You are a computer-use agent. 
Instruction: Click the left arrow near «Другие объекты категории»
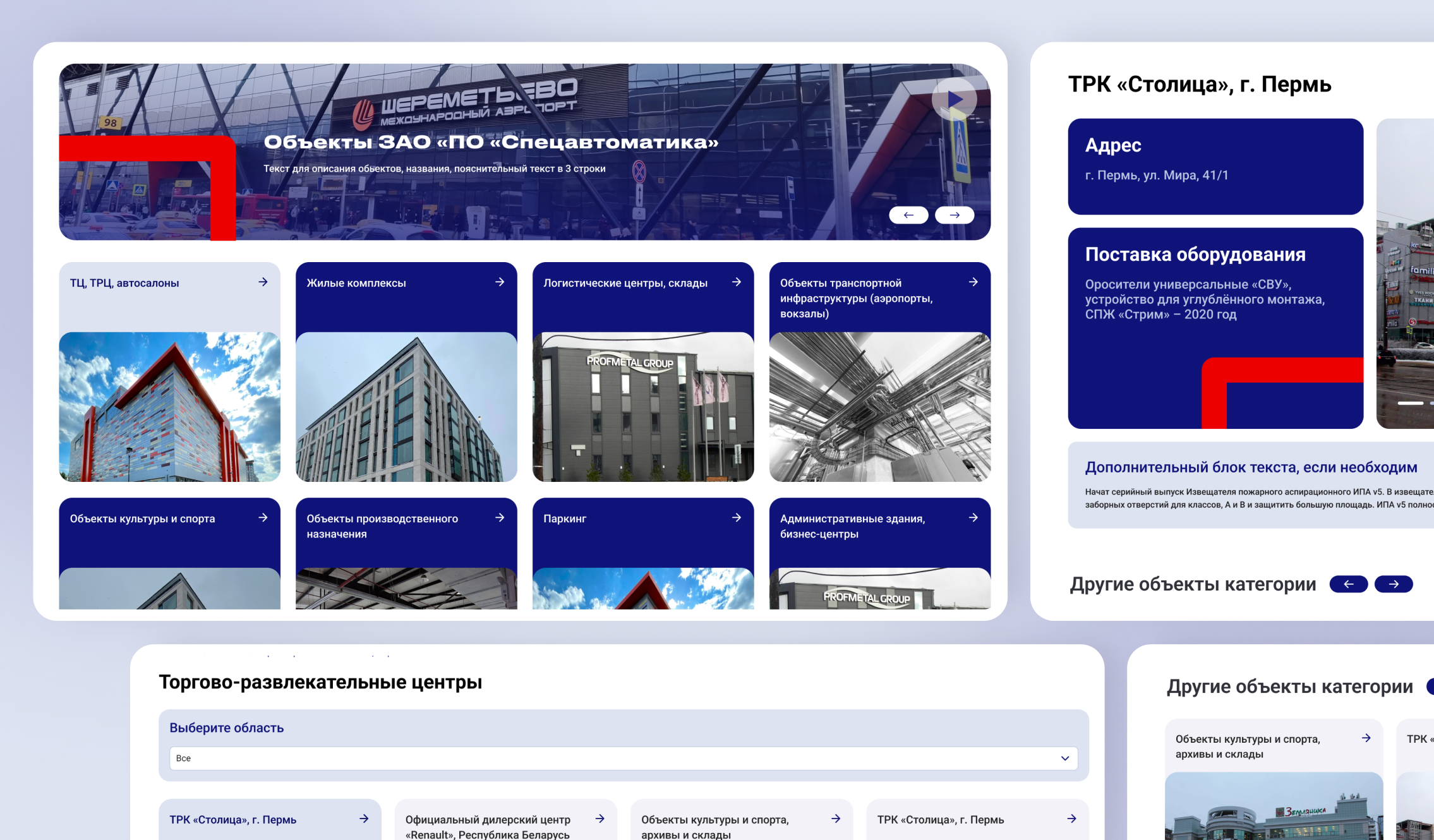(x=1349, y=584)
